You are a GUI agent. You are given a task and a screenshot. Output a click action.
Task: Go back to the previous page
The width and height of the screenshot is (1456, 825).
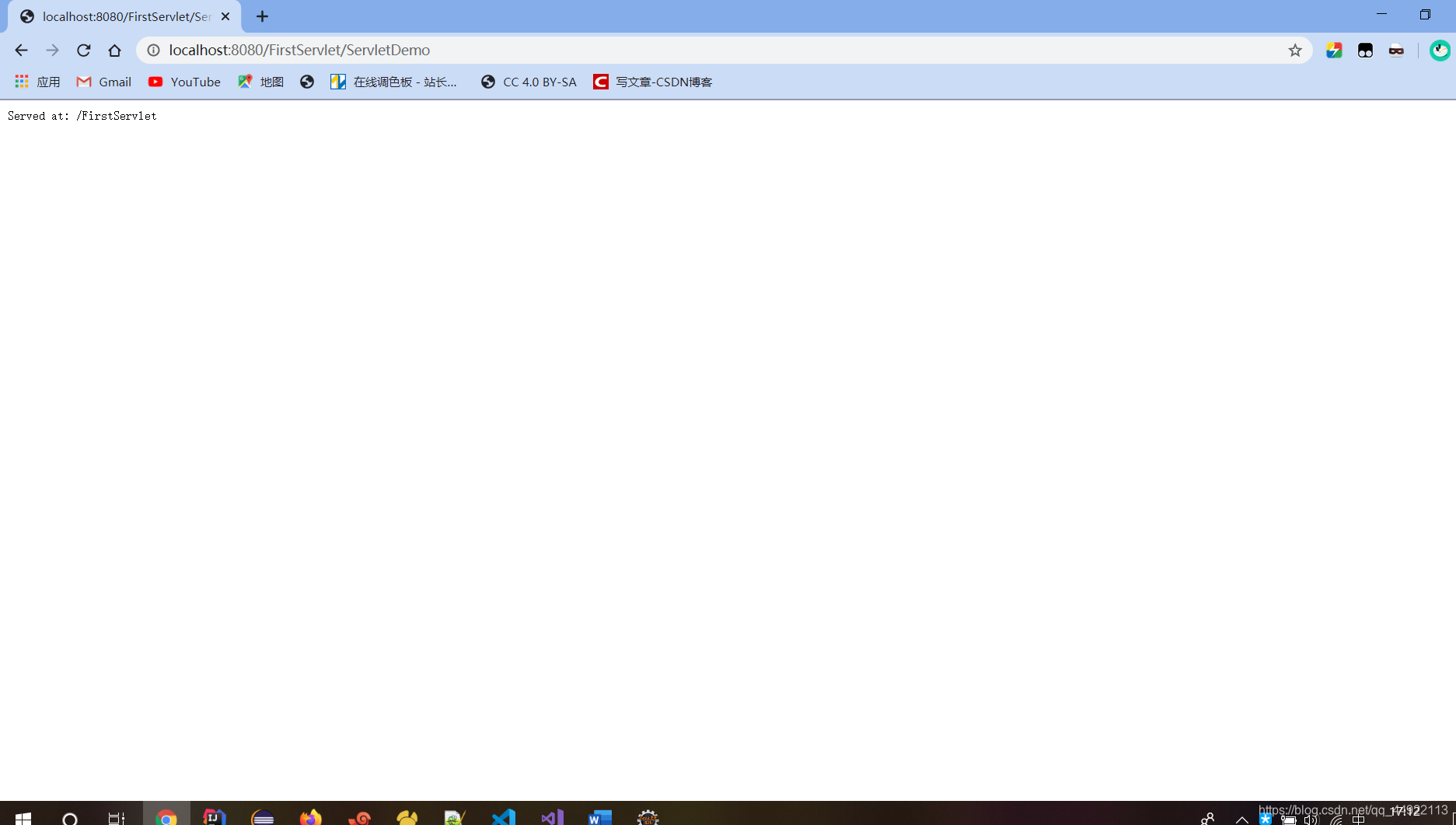21,51
